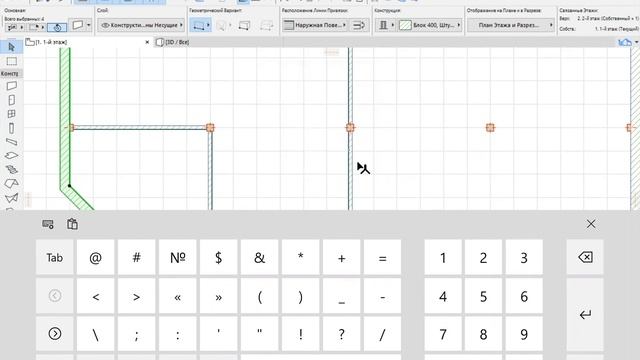Viewport: 640px width, 360px height.
Task: Select the Window tool in toolbox
Action: coord(11,114)
